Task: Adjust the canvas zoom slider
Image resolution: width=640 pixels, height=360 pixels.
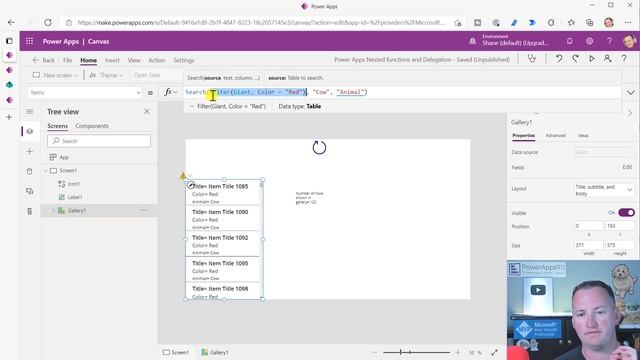Action: (416, 352)
